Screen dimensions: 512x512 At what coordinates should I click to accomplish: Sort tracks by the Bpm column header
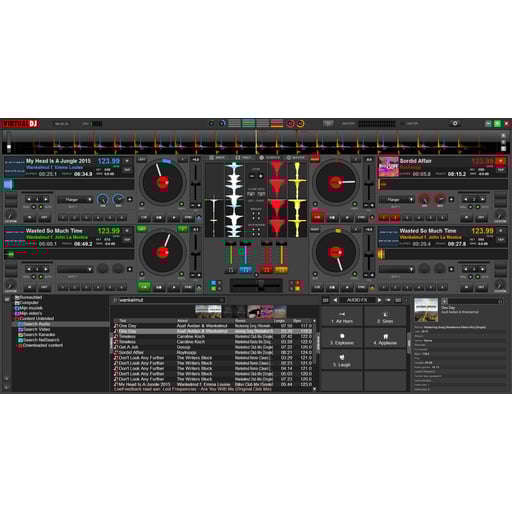click(x=297, y=321)
